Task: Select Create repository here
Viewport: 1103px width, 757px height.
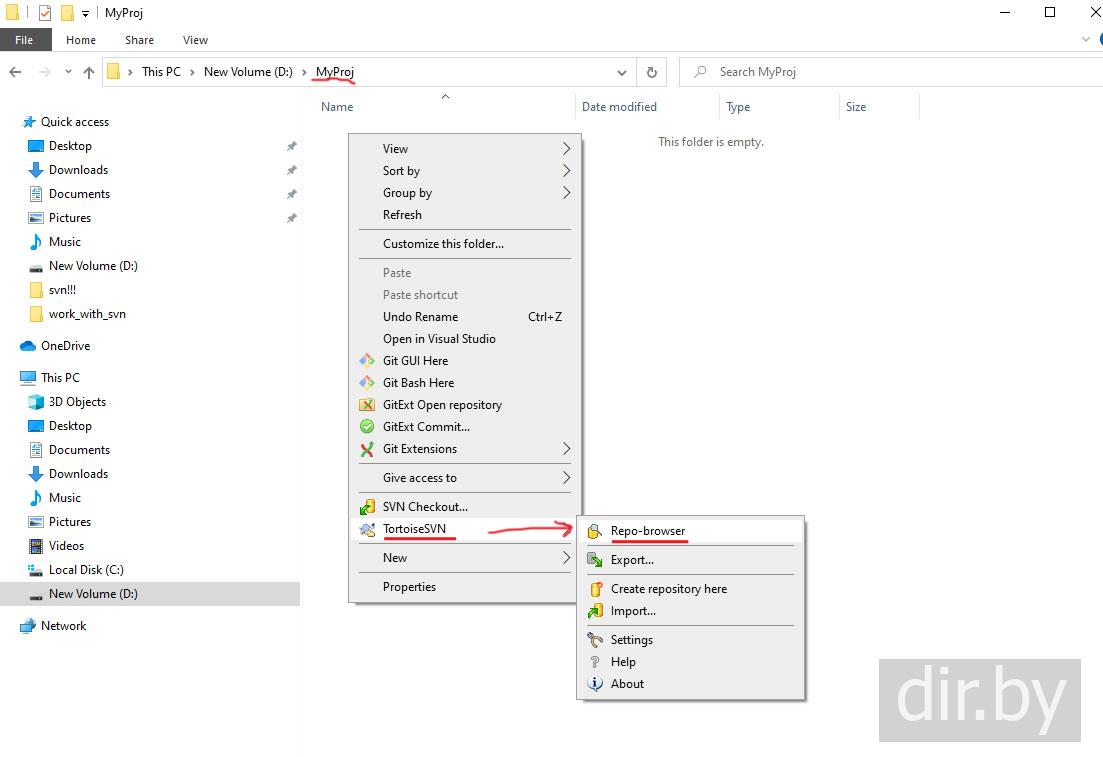Action: pyautogui.click(x=668, y=589)
